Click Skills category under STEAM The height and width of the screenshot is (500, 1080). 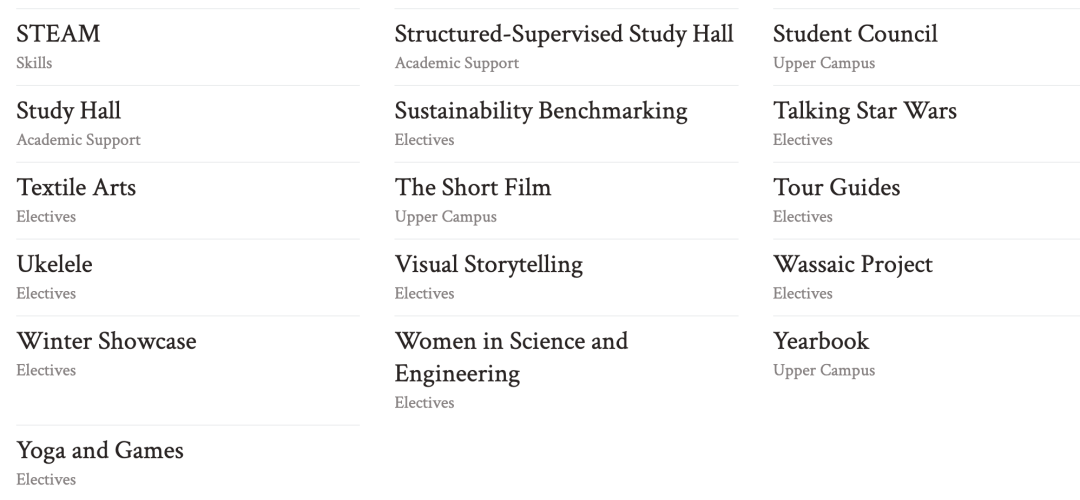coord(34,63)
